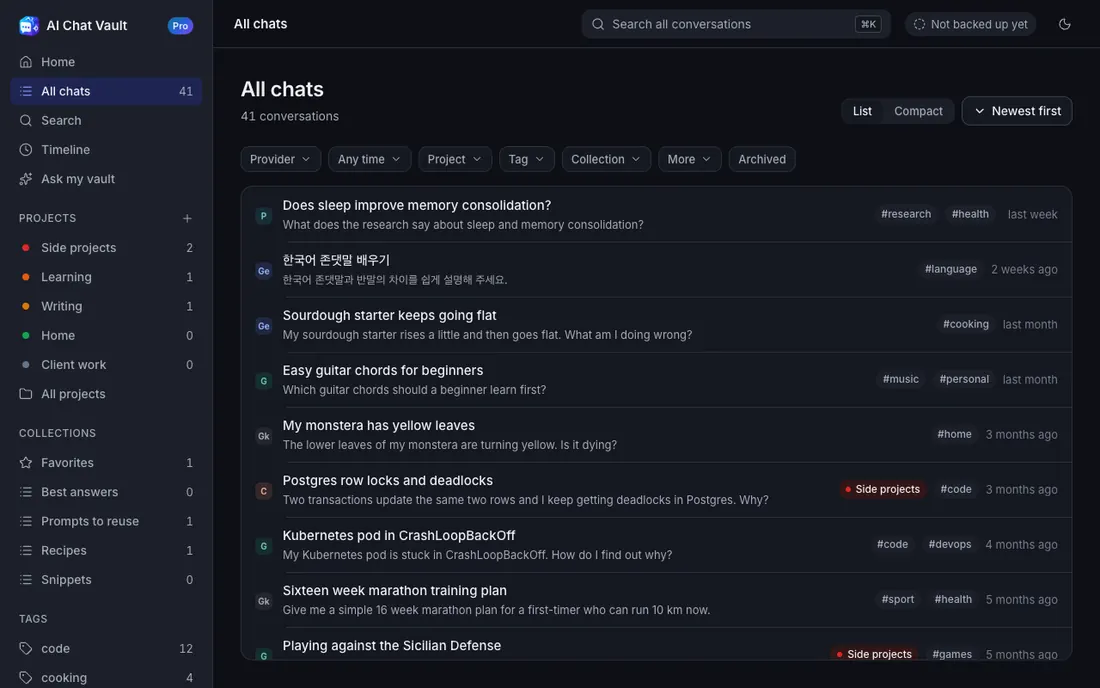Image resolution: width=1100 pixels, height=688 pixels.
Task: Click the Not backed up yet status
Action: point(970,24)
